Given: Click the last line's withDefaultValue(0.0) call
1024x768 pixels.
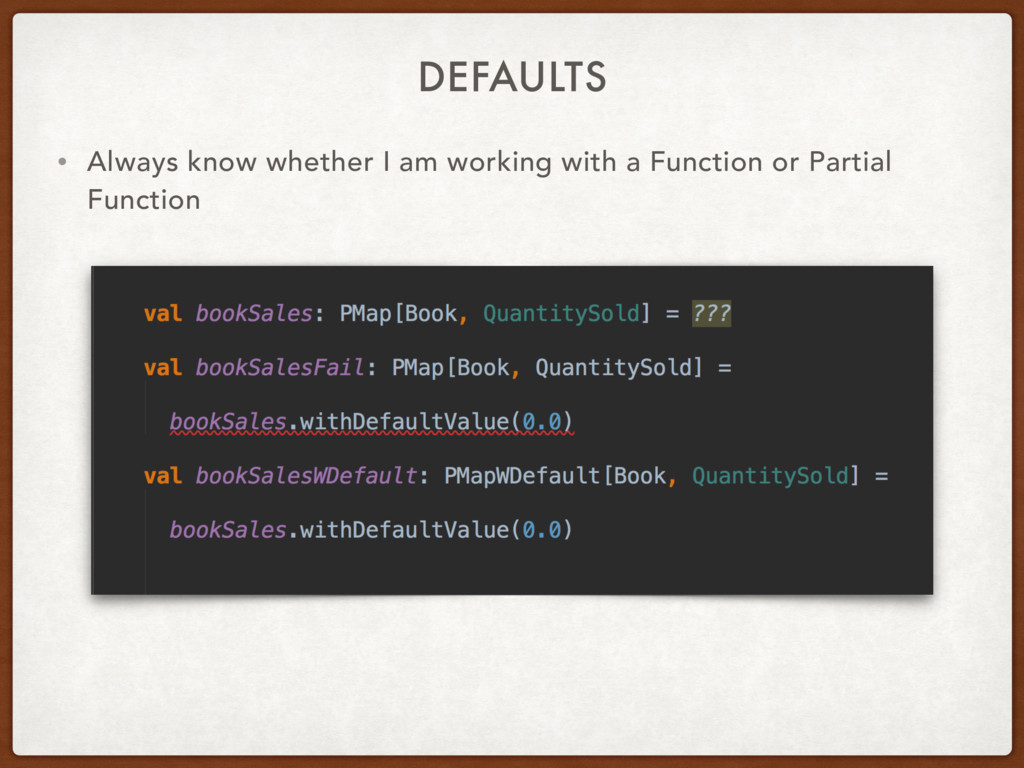Looking at the screenshot, I should [436, 530].
